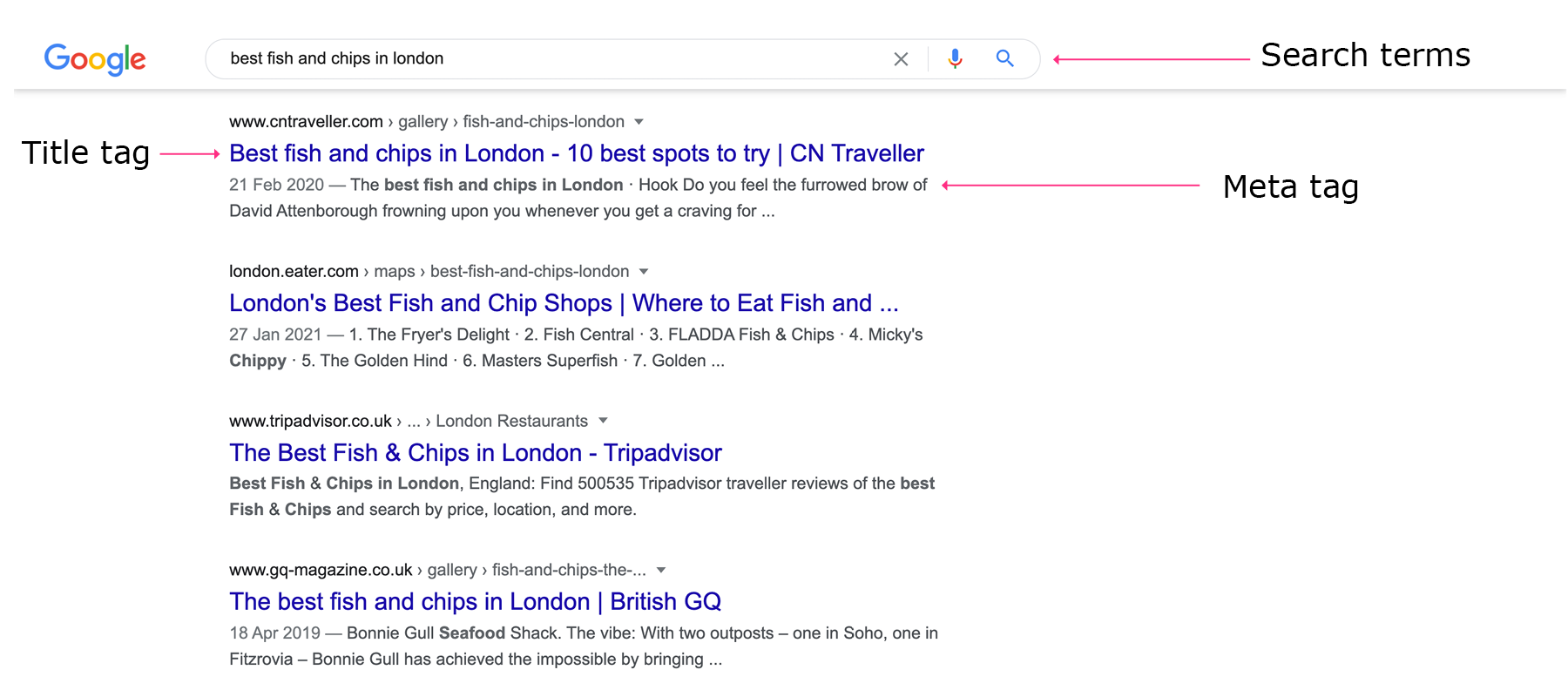
Task: Click the london.eater.com breadcrumb URL
Action: tap(294, 272)
